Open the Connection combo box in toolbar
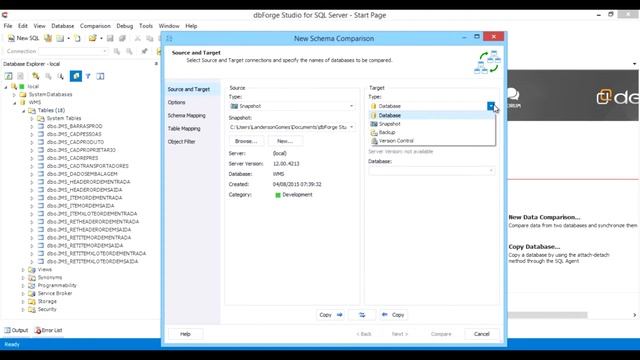The height and width of the screenshot is (360, 640). tap(73, 51)
